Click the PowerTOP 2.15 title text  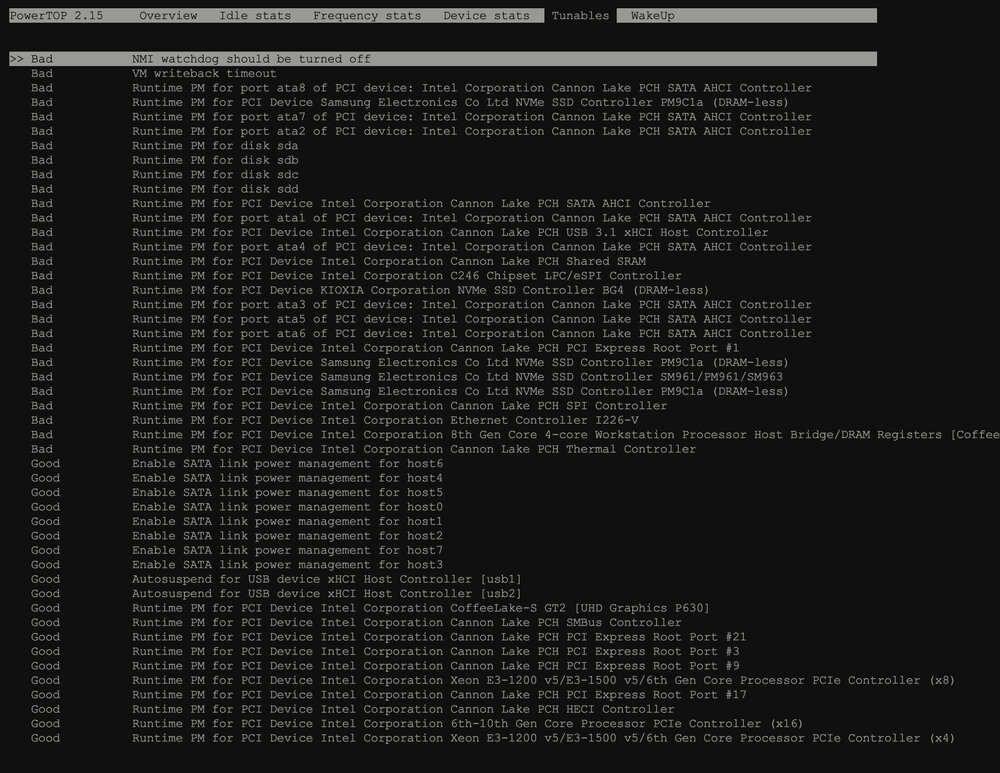pos(56,15)
